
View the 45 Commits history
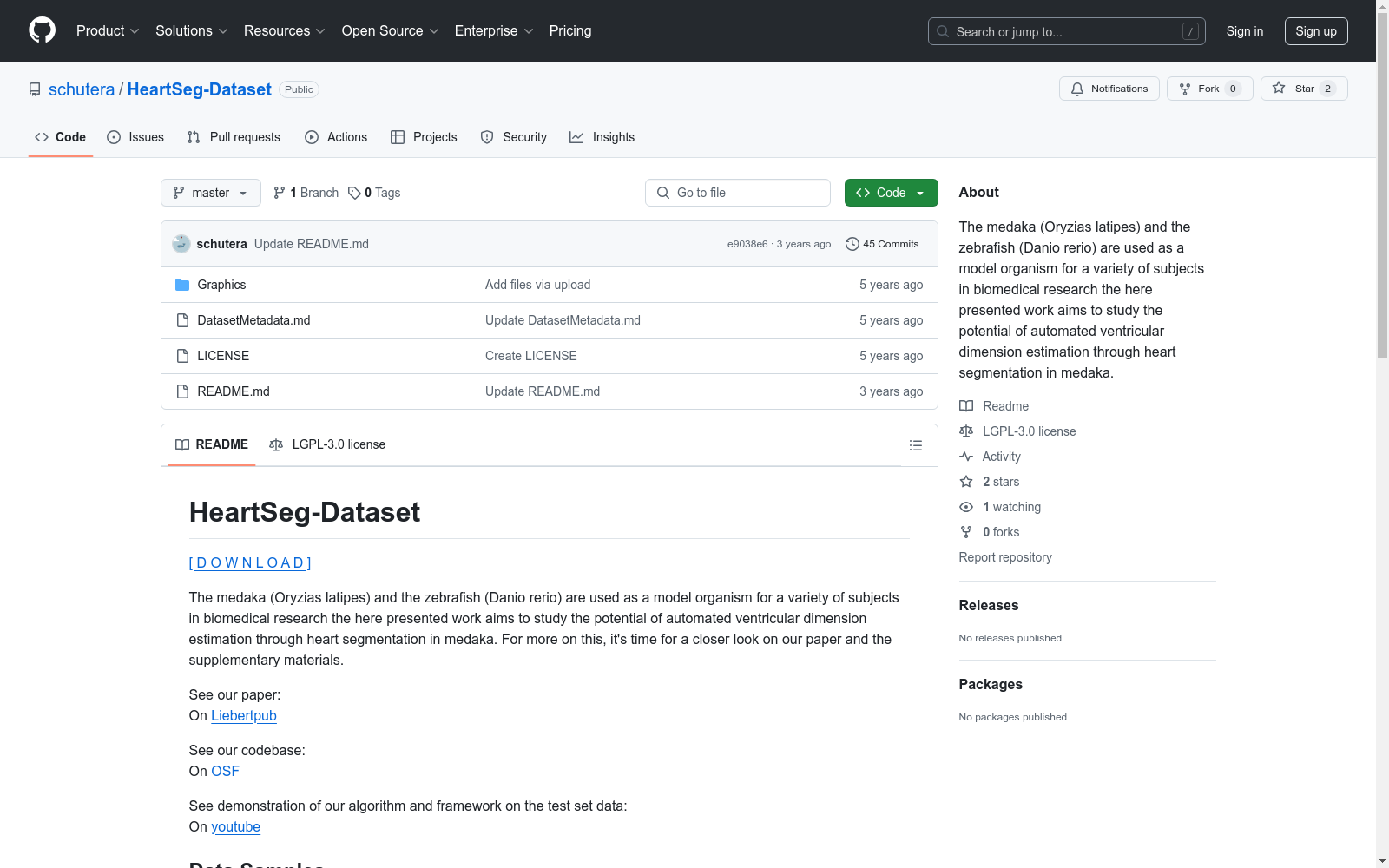click(x=882, y=244)
